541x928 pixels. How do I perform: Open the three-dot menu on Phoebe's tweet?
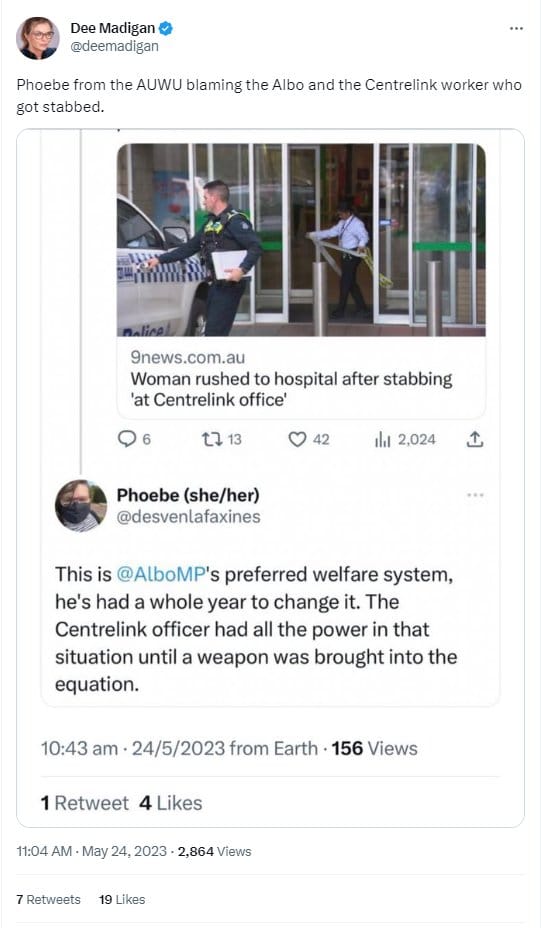475,495
